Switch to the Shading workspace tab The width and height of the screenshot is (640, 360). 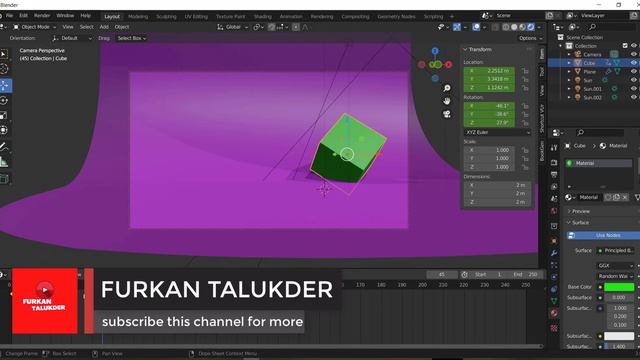262,16
